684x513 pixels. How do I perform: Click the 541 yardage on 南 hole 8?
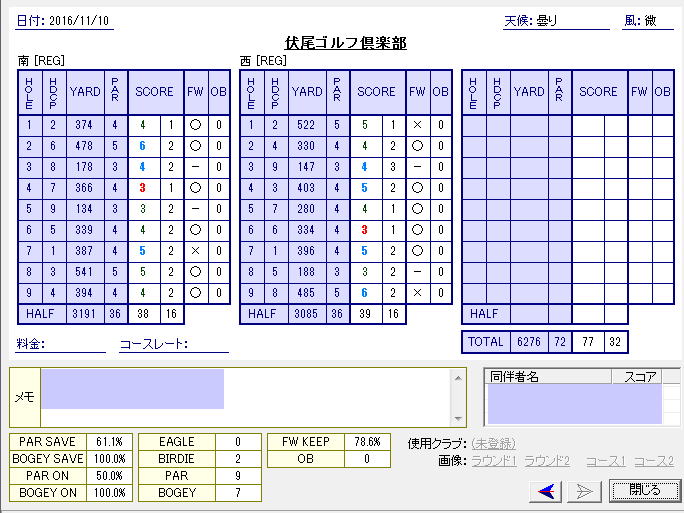[84, 272]
